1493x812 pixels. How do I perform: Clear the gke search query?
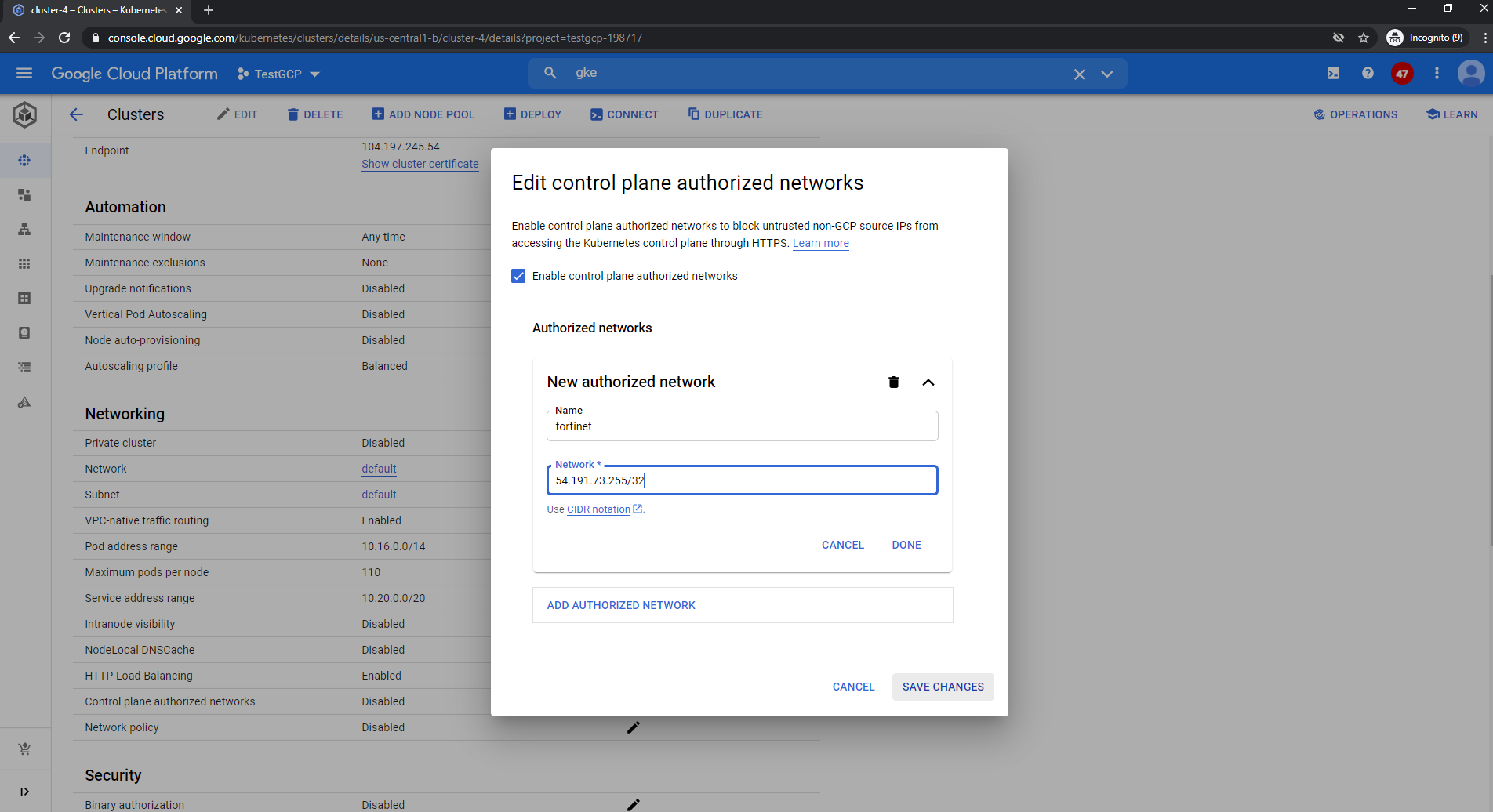1079,74
